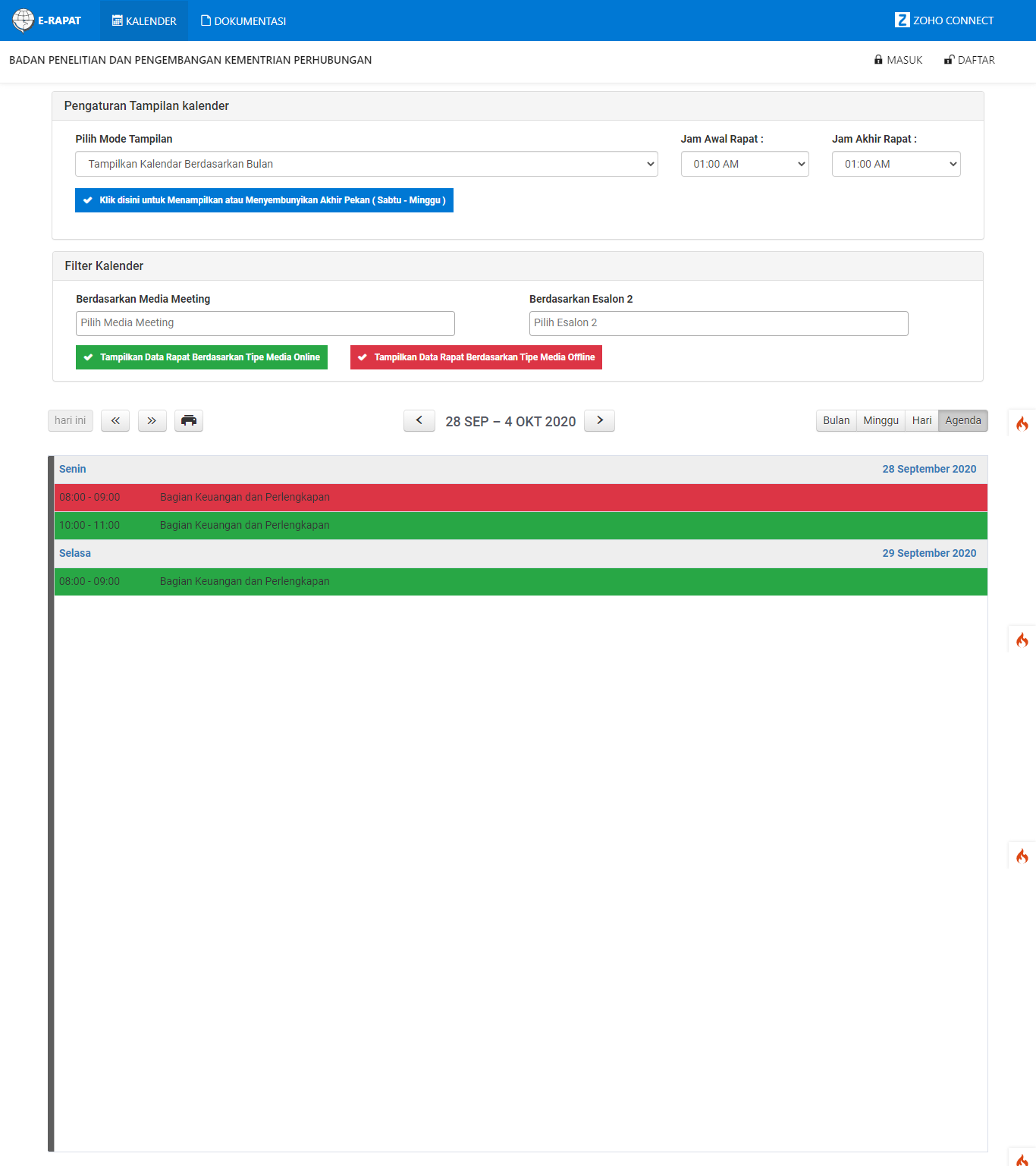Open the Senin day heading
The height and width of the screenshot is (1166, 1036).
coord(73,469)
